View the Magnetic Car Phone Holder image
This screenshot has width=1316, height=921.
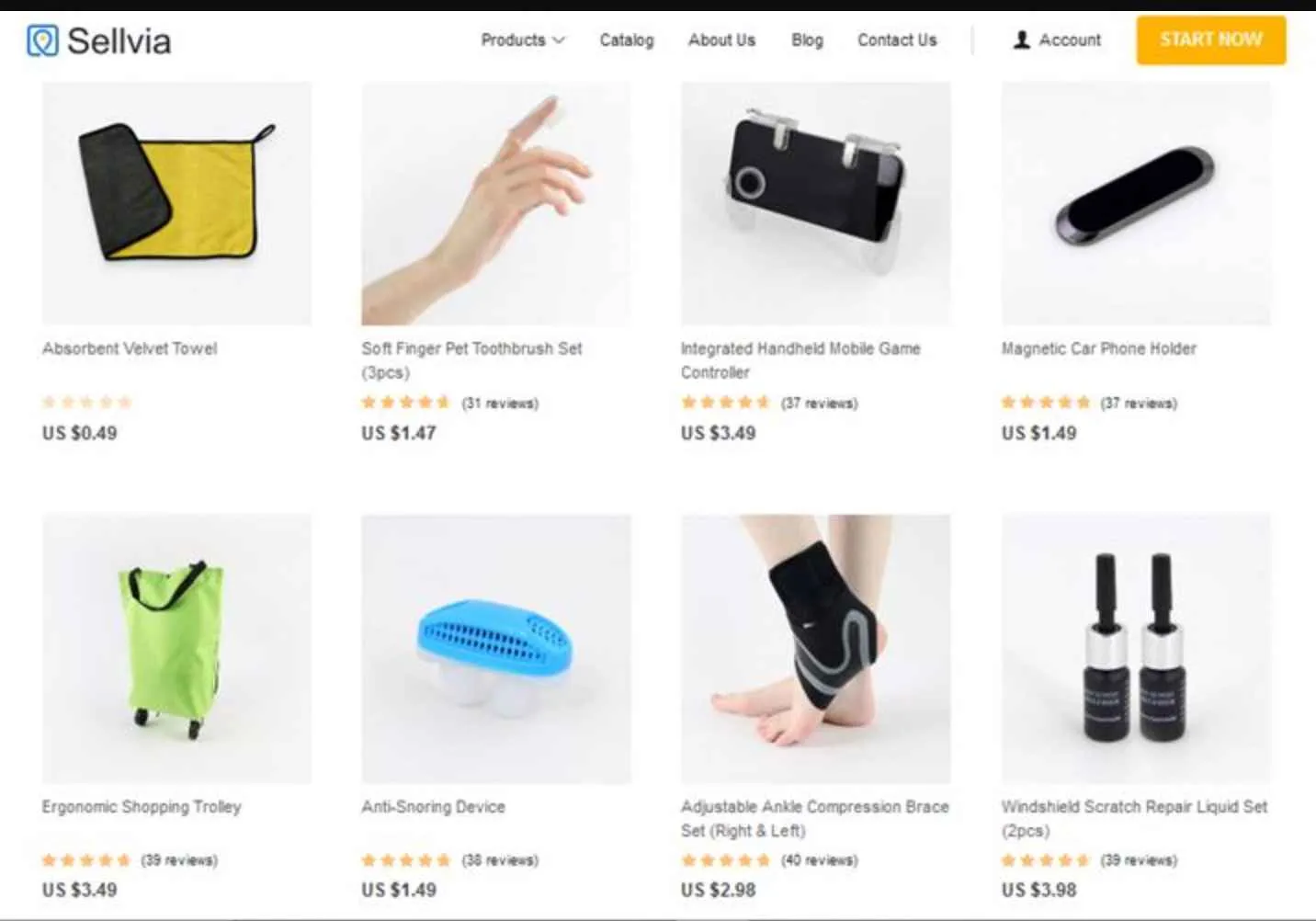[x=1136, y=203]
